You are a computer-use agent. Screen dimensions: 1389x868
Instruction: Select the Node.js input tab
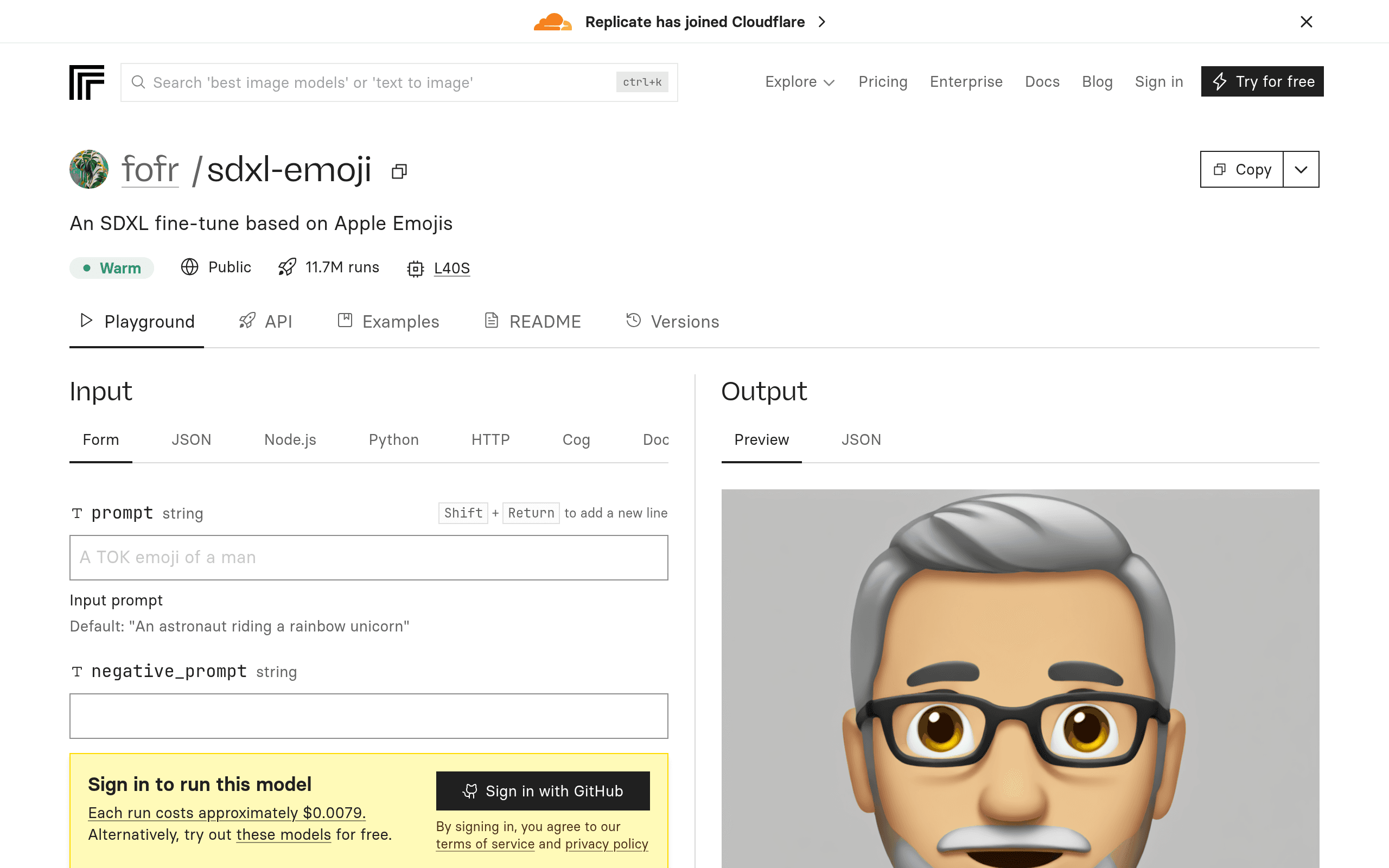pos(290,440)
